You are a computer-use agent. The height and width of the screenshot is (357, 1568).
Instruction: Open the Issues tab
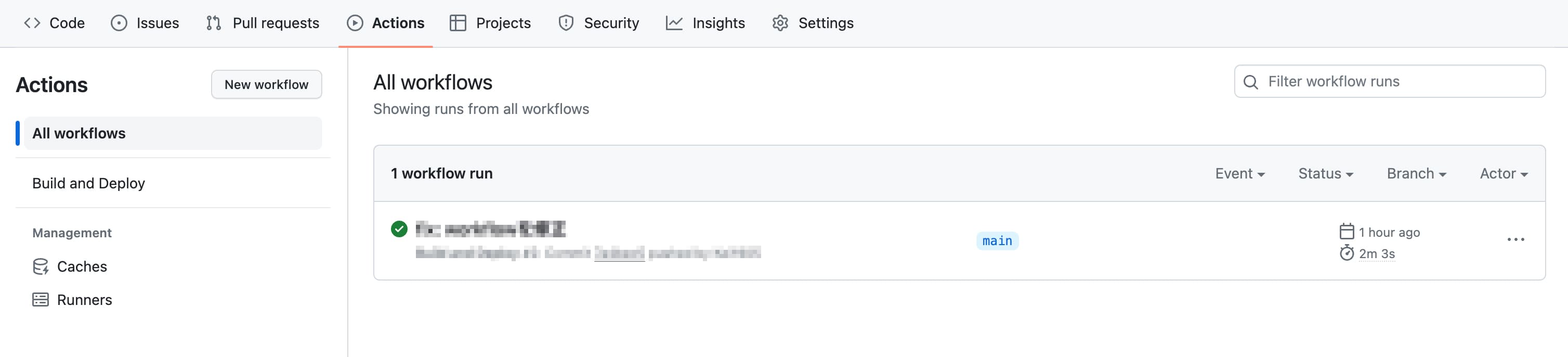(x=145, y=22)
